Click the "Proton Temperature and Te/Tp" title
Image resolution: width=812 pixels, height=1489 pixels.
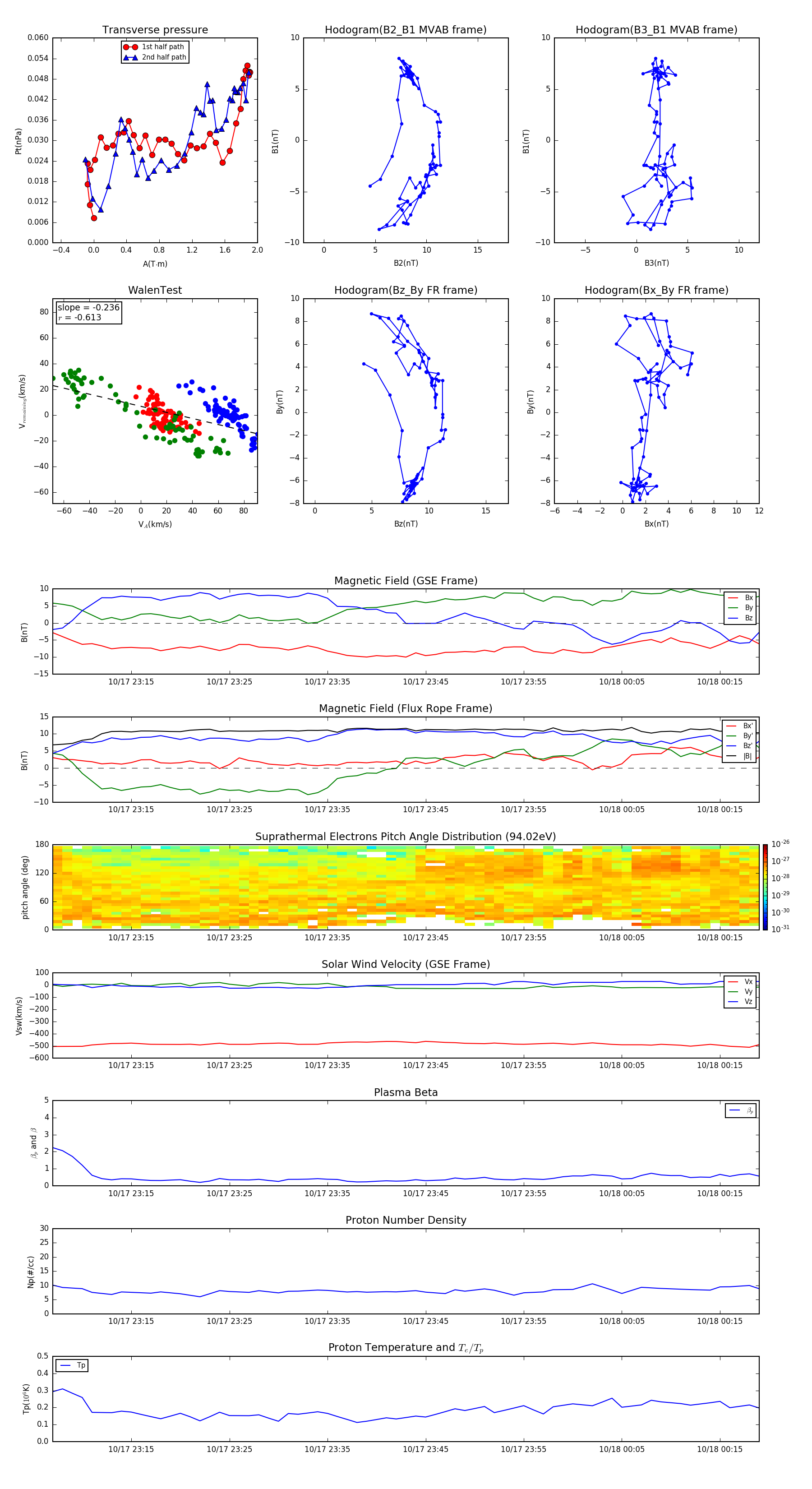[x=406, y=1348]
